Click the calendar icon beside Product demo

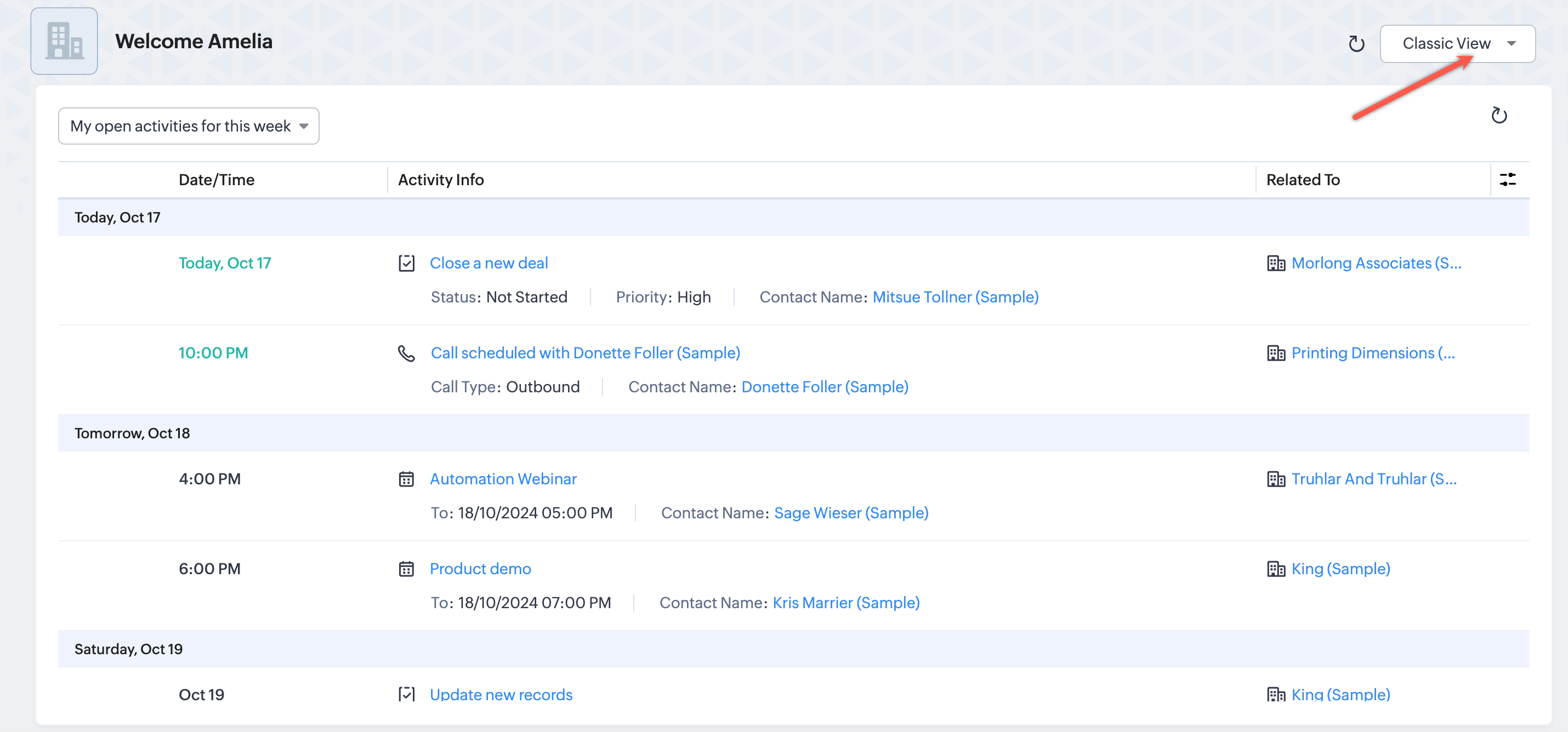[x=407, y=569]
